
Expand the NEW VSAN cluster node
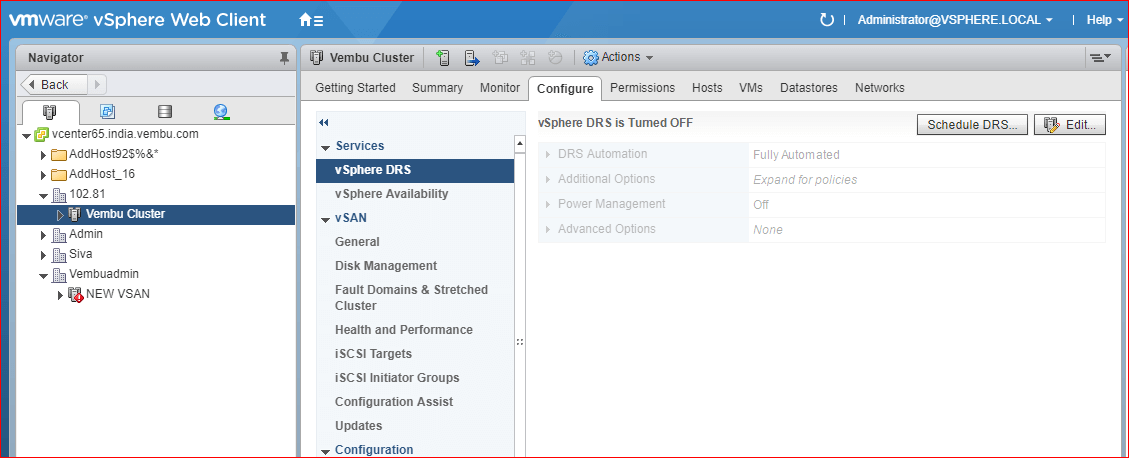60,295
